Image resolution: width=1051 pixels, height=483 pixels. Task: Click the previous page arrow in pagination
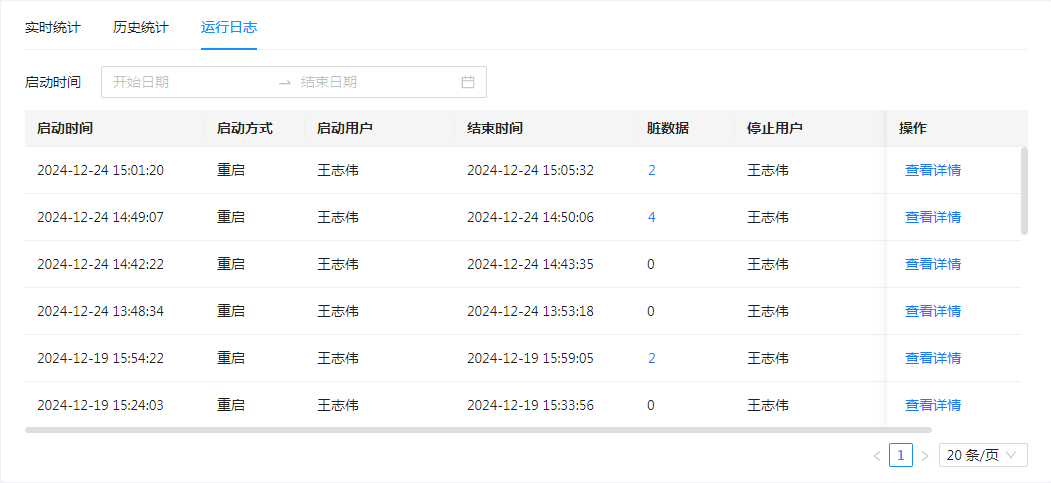(x=876, y=456)
